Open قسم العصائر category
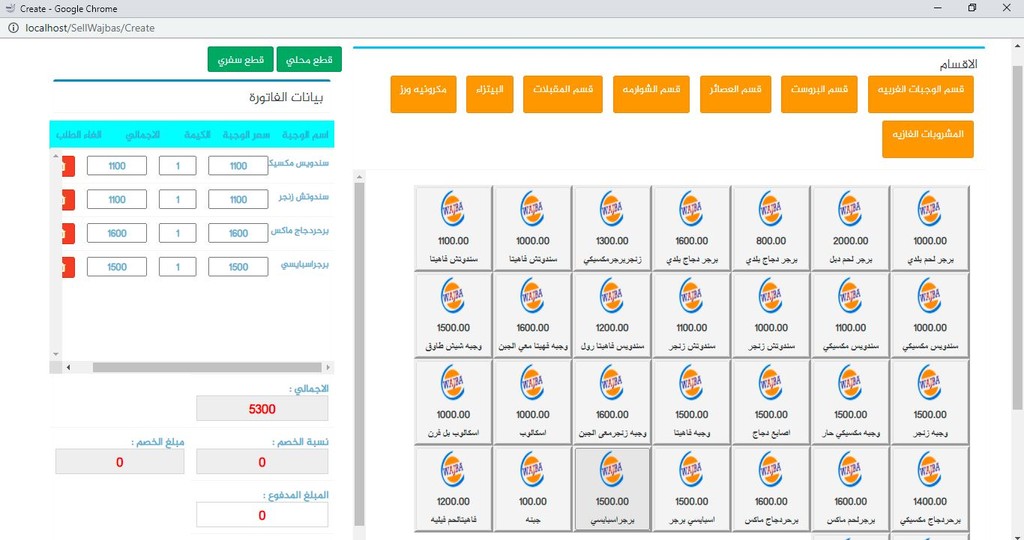 coord(735,94)
